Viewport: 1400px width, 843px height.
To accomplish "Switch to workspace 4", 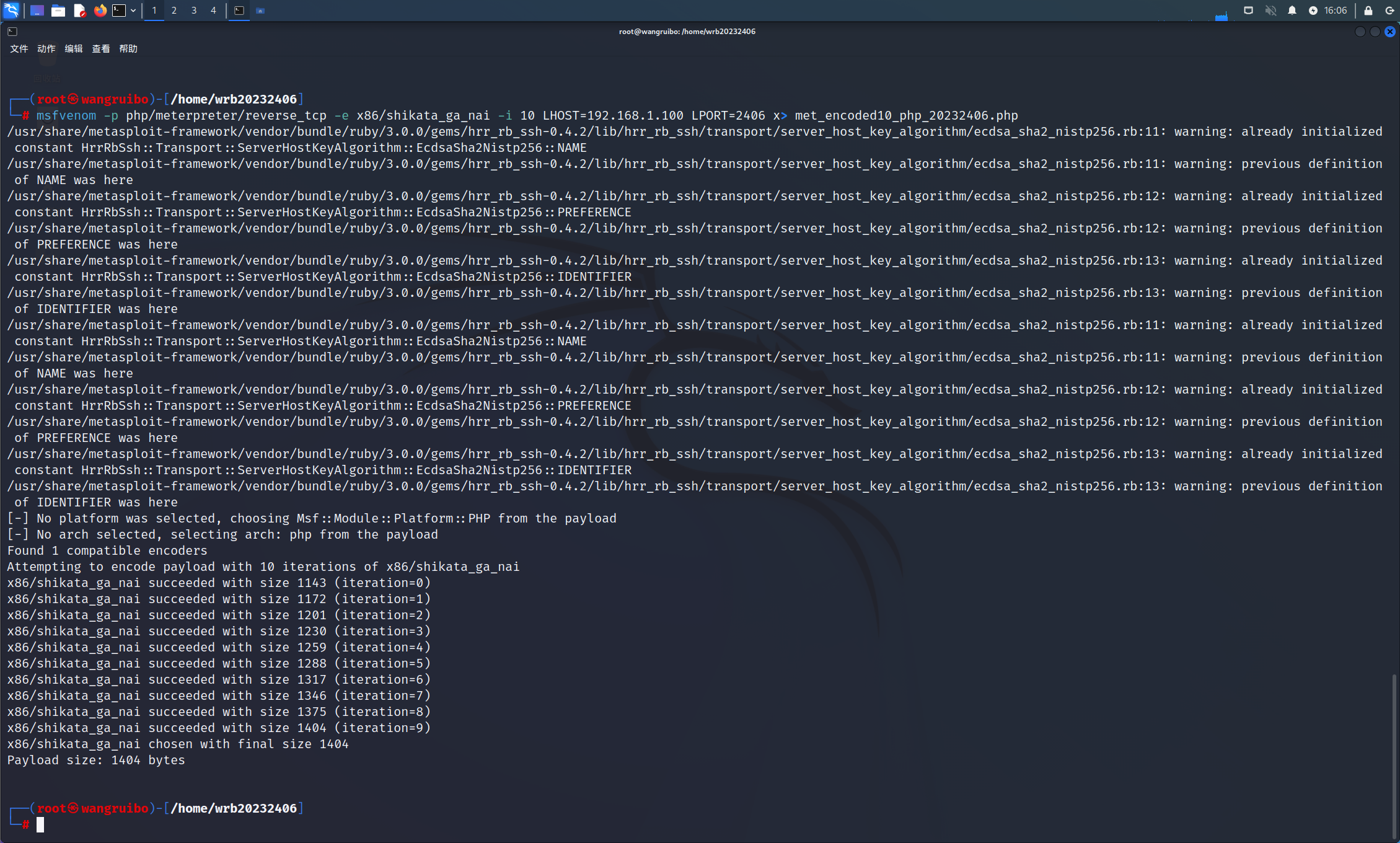I will pyautogui.click(x=213, y=11).
